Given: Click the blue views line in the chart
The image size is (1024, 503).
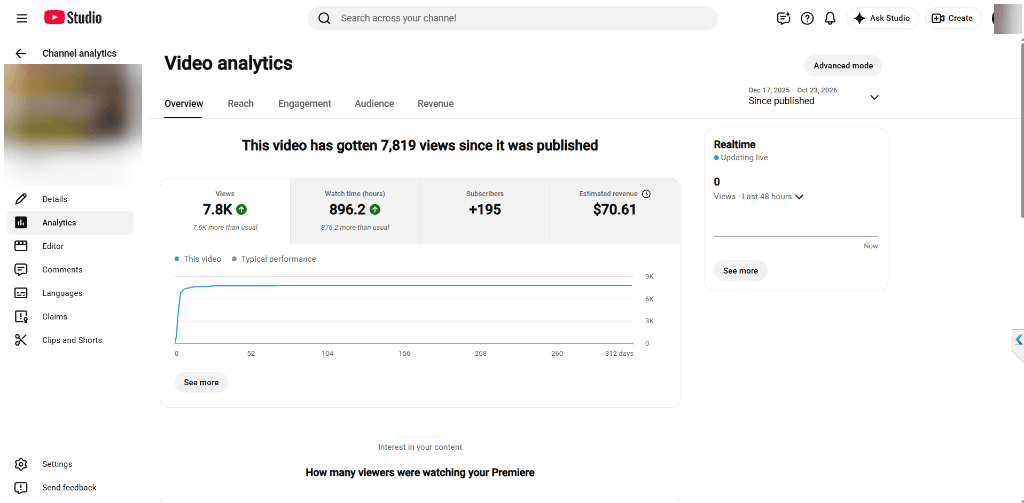Looking at the screenshot, I should [x=405, y=285].
